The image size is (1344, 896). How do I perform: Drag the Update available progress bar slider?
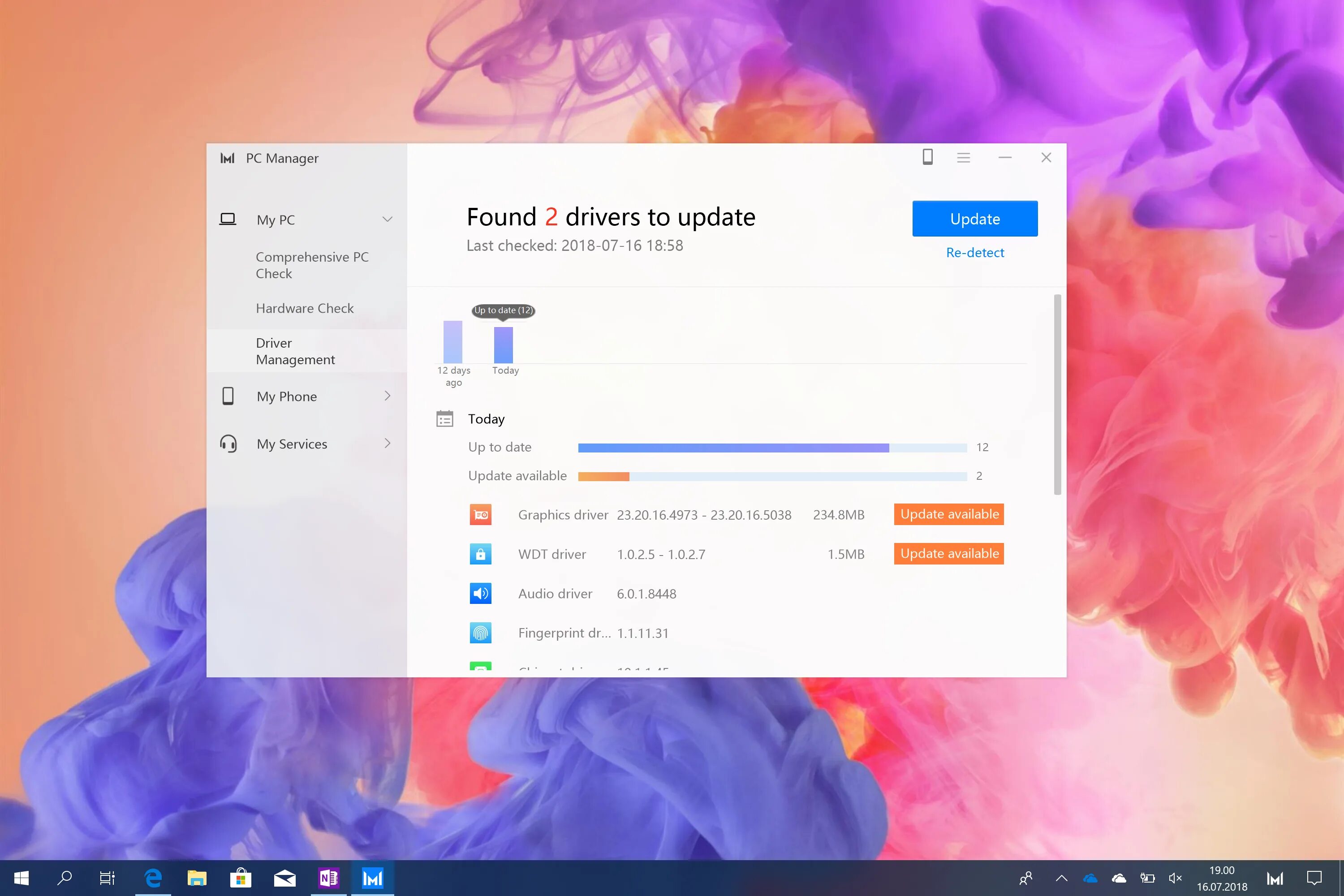click(x=629, y=475)
